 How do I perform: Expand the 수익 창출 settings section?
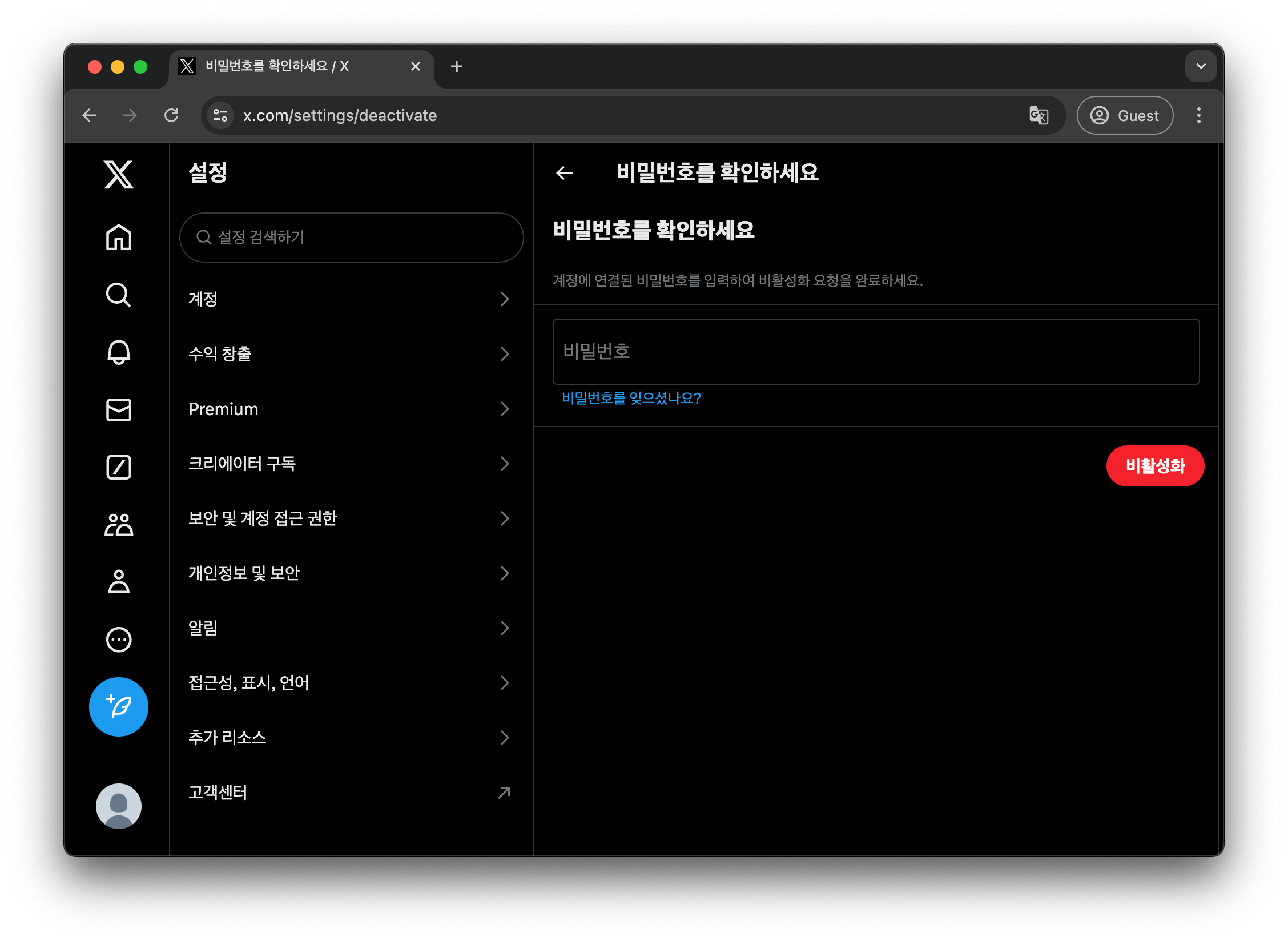pos(349,353)
